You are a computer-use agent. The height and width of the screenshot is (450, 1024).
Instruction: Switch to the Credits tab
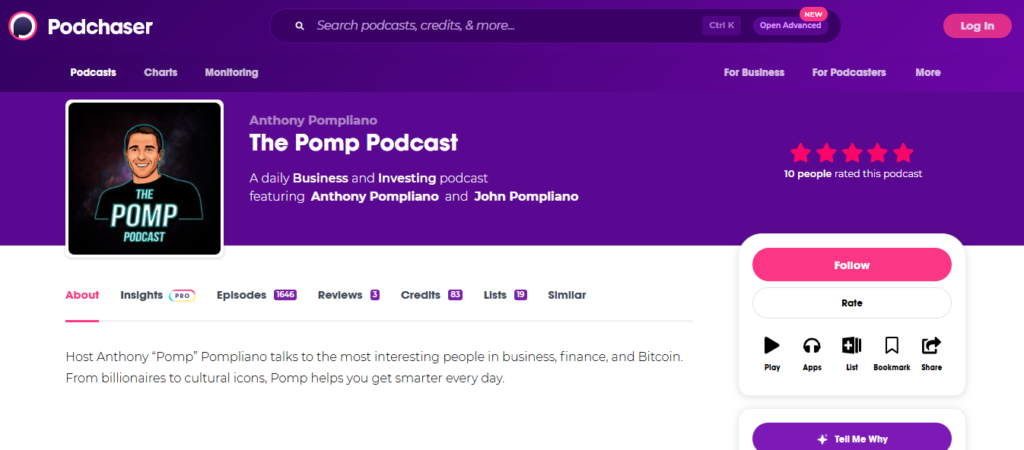421,295
